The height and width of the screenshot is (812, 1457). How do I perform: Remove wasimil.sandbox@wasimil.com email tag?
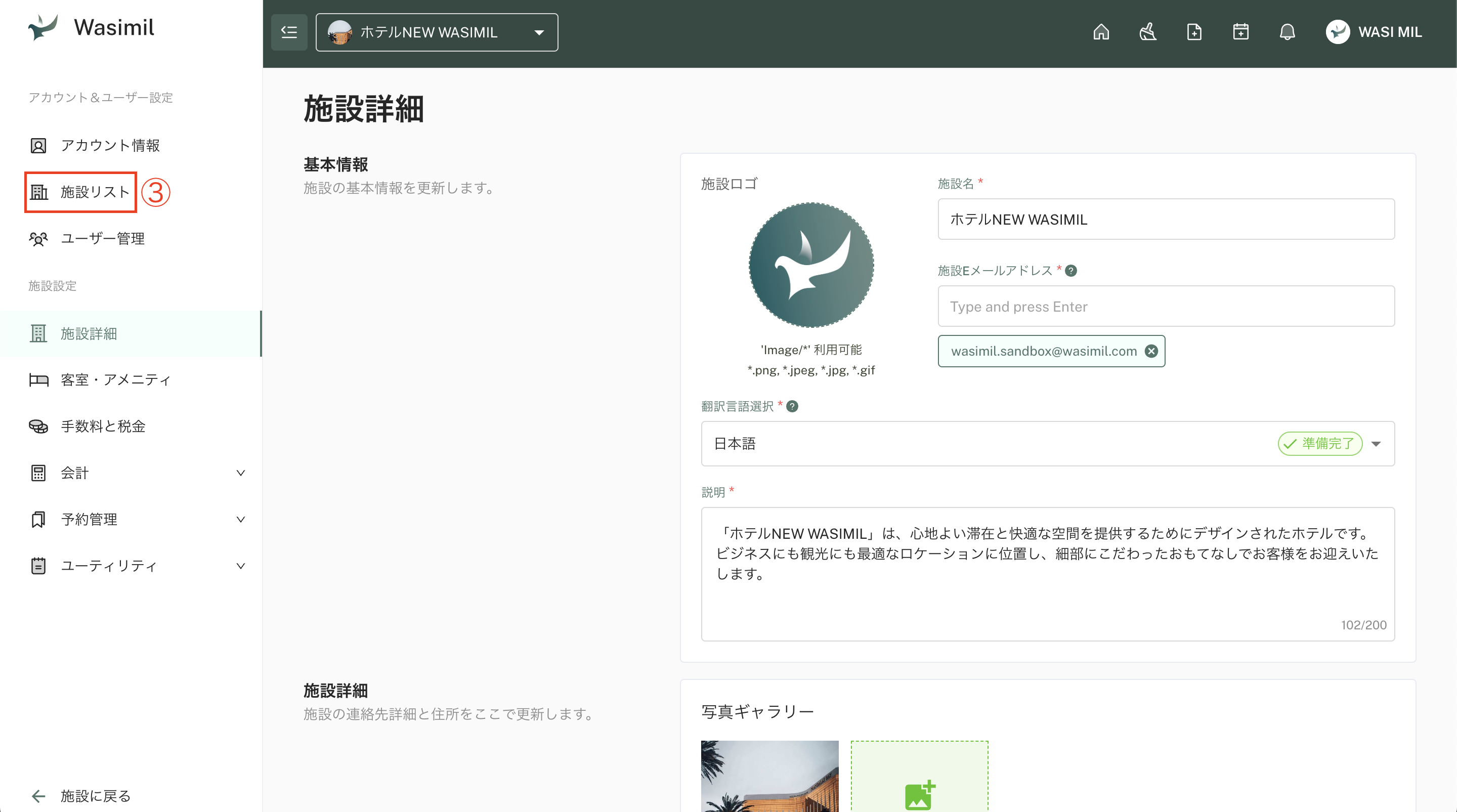click(x=1151, y=351)
